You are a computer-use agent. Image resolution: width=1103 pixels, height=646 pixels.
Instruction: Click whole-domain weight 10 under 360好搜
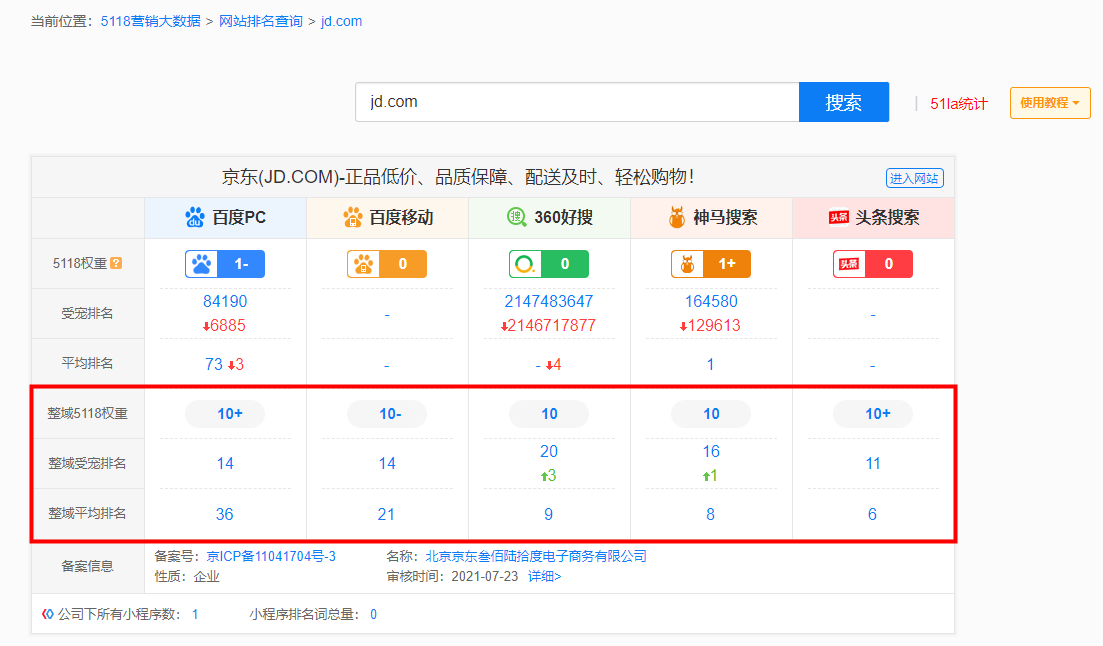(549, 414)
